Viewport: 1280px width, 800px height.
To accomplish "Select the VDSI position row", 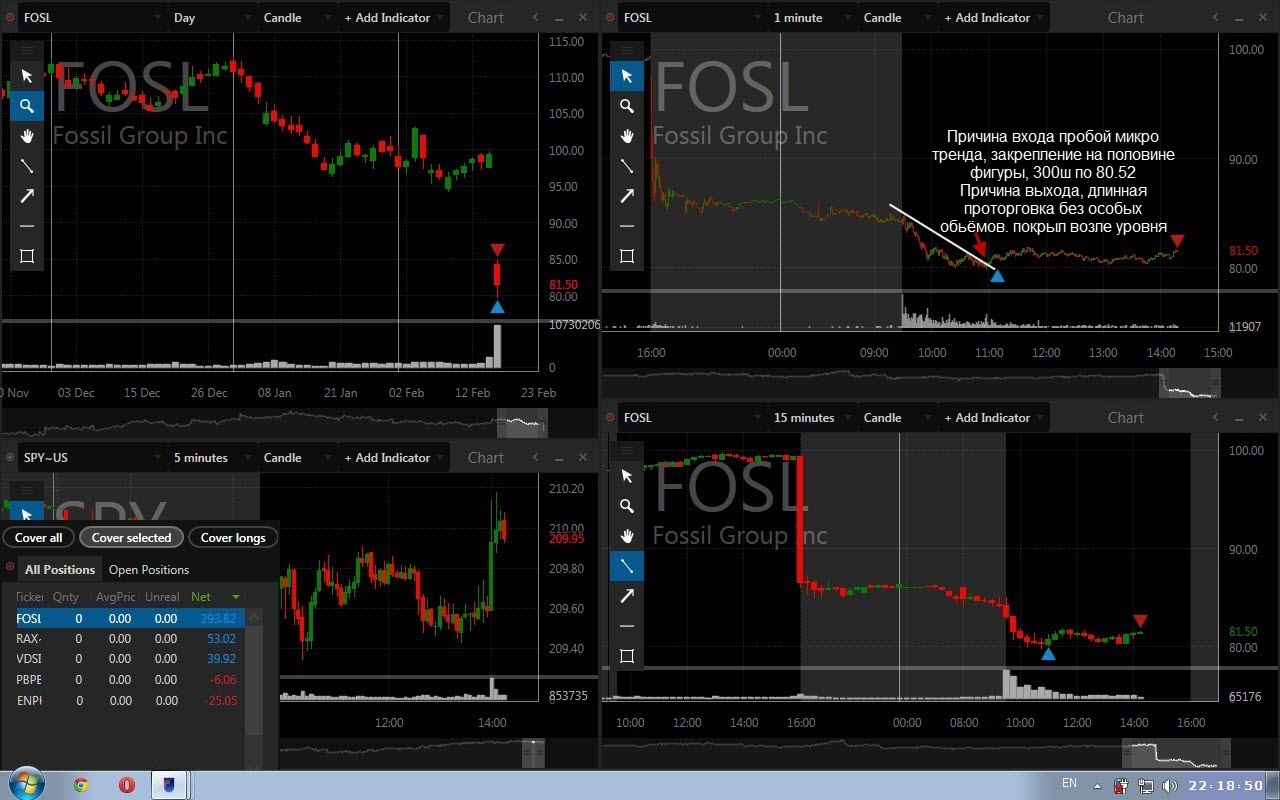I will (130, 658).
